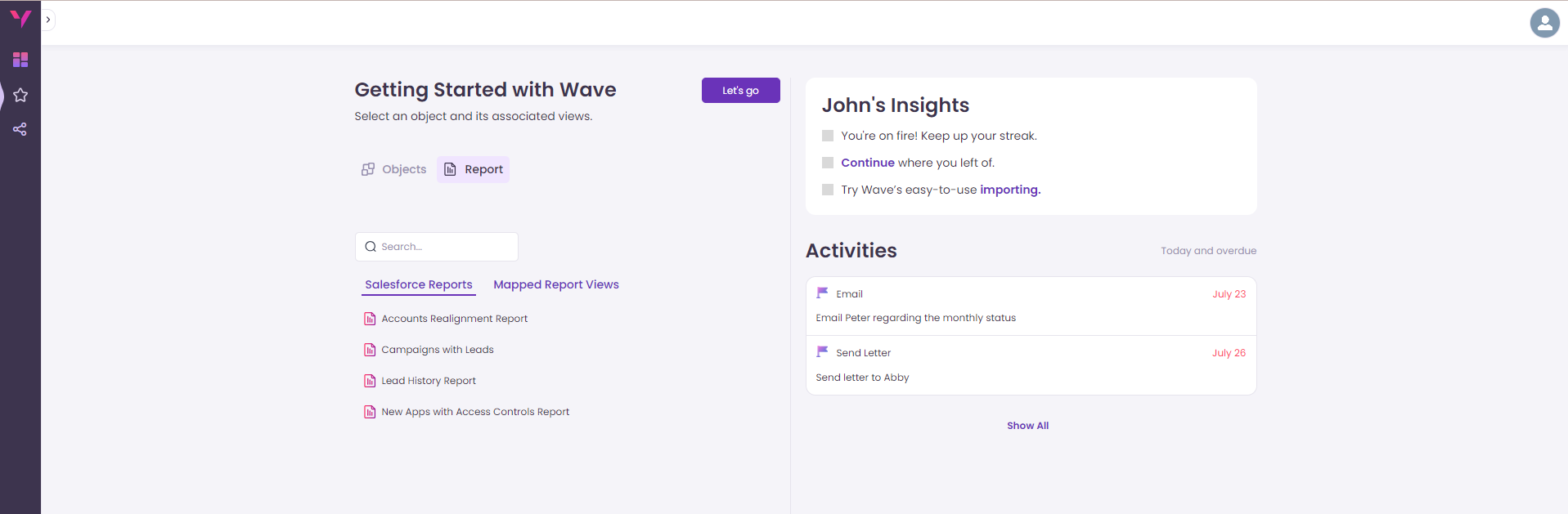
Task: Click the New Apps with Access Controls icon
Action: tap(370, 412)
